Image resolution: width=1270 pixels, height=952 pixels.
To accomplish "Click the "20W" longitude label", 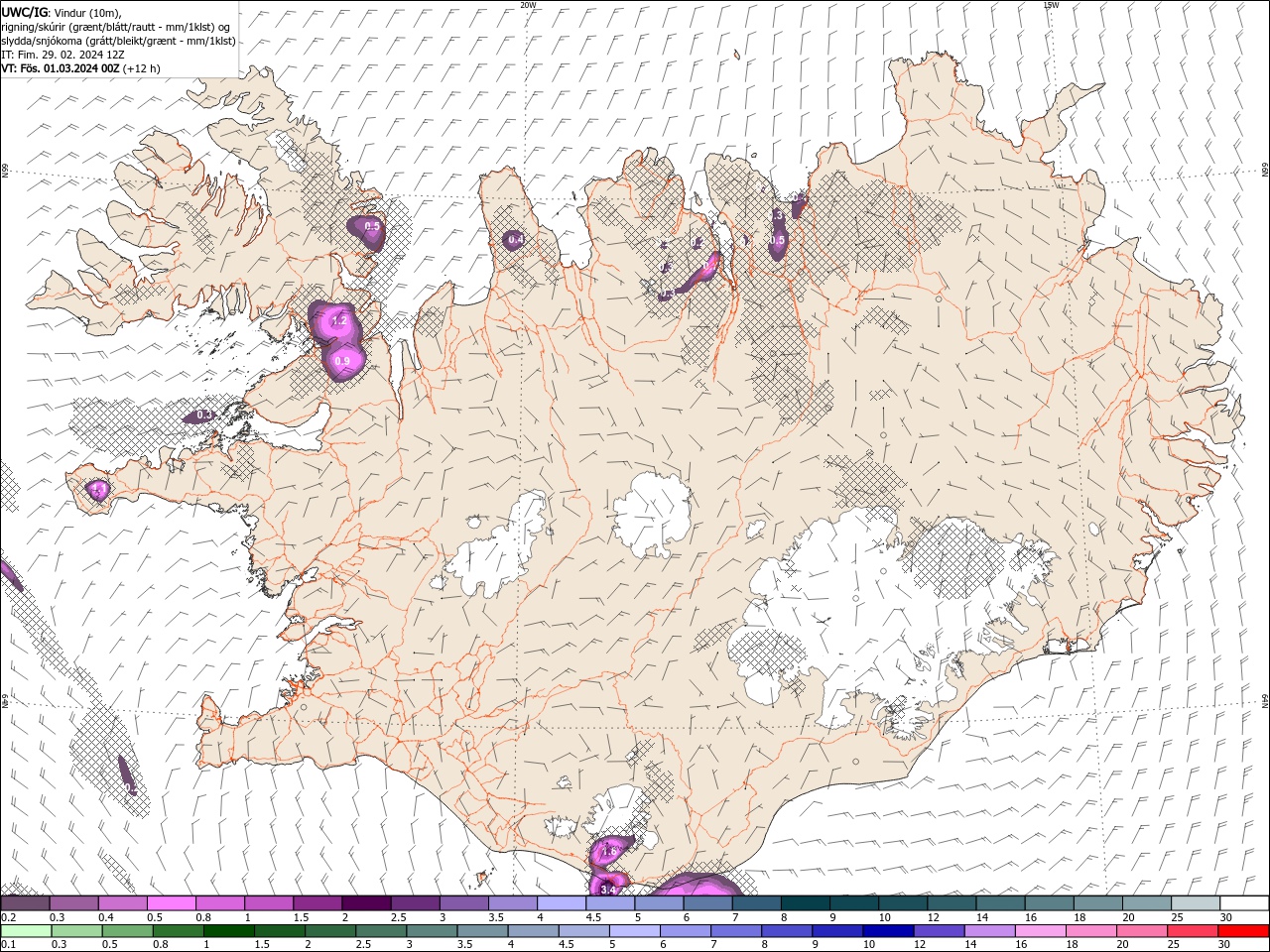I will 528,5.
